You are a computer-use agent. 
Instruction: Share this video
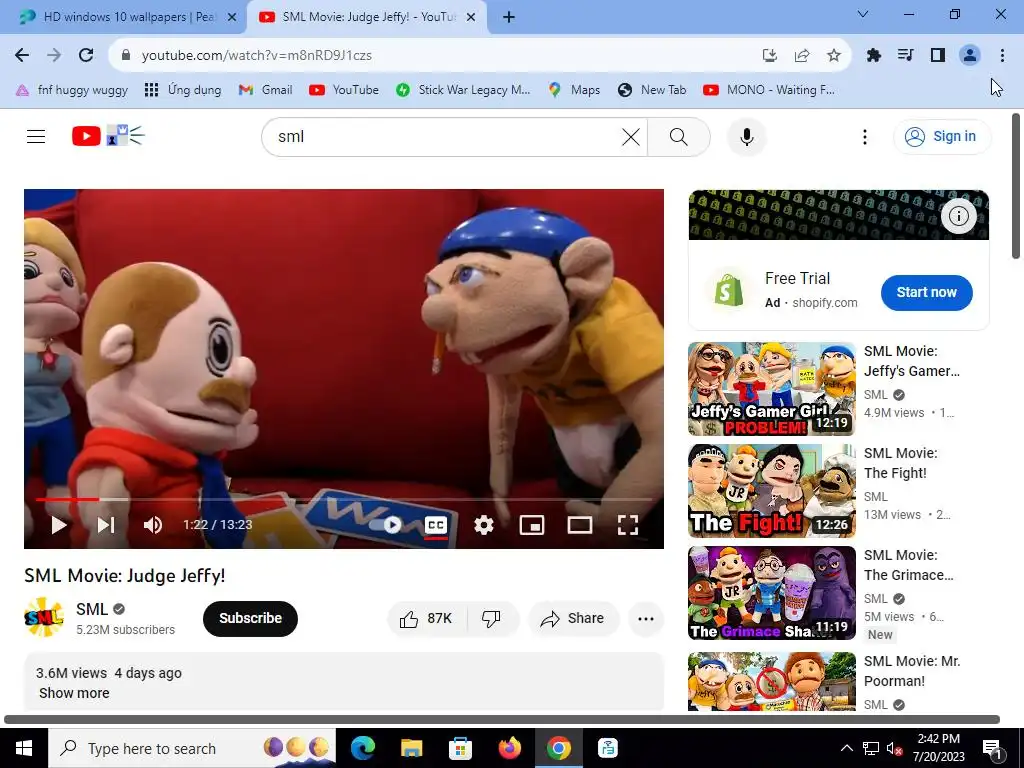click(x=573, y=618)
